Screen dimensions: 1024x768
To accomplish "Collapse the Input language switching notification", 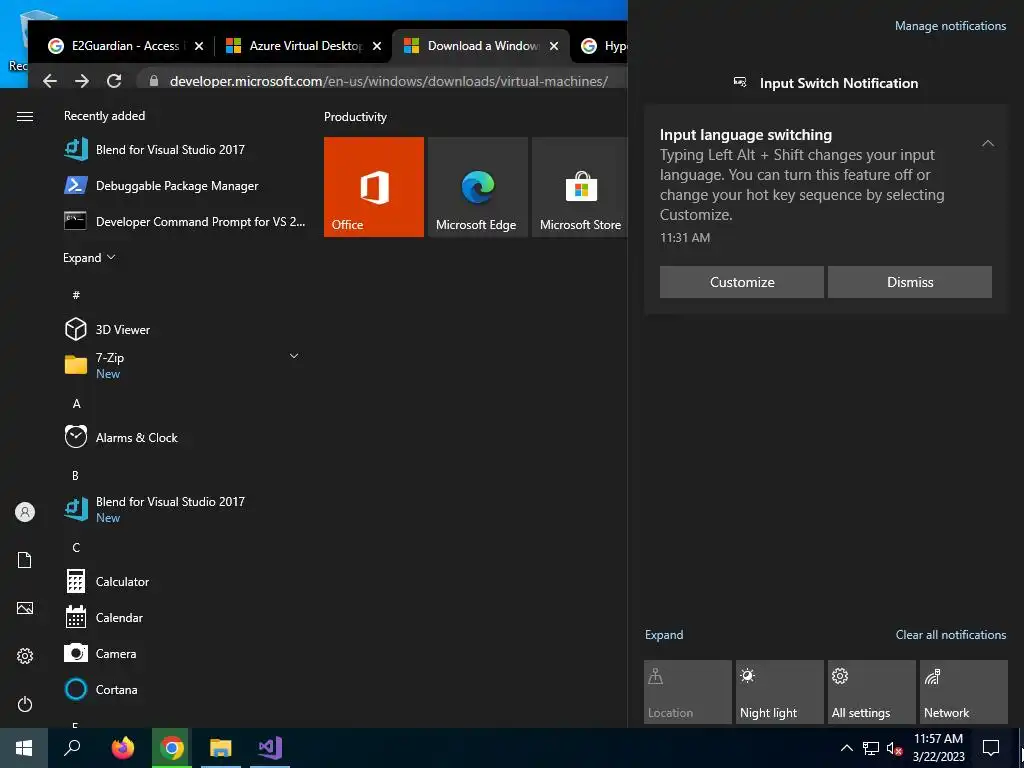I will coord(988,143).
